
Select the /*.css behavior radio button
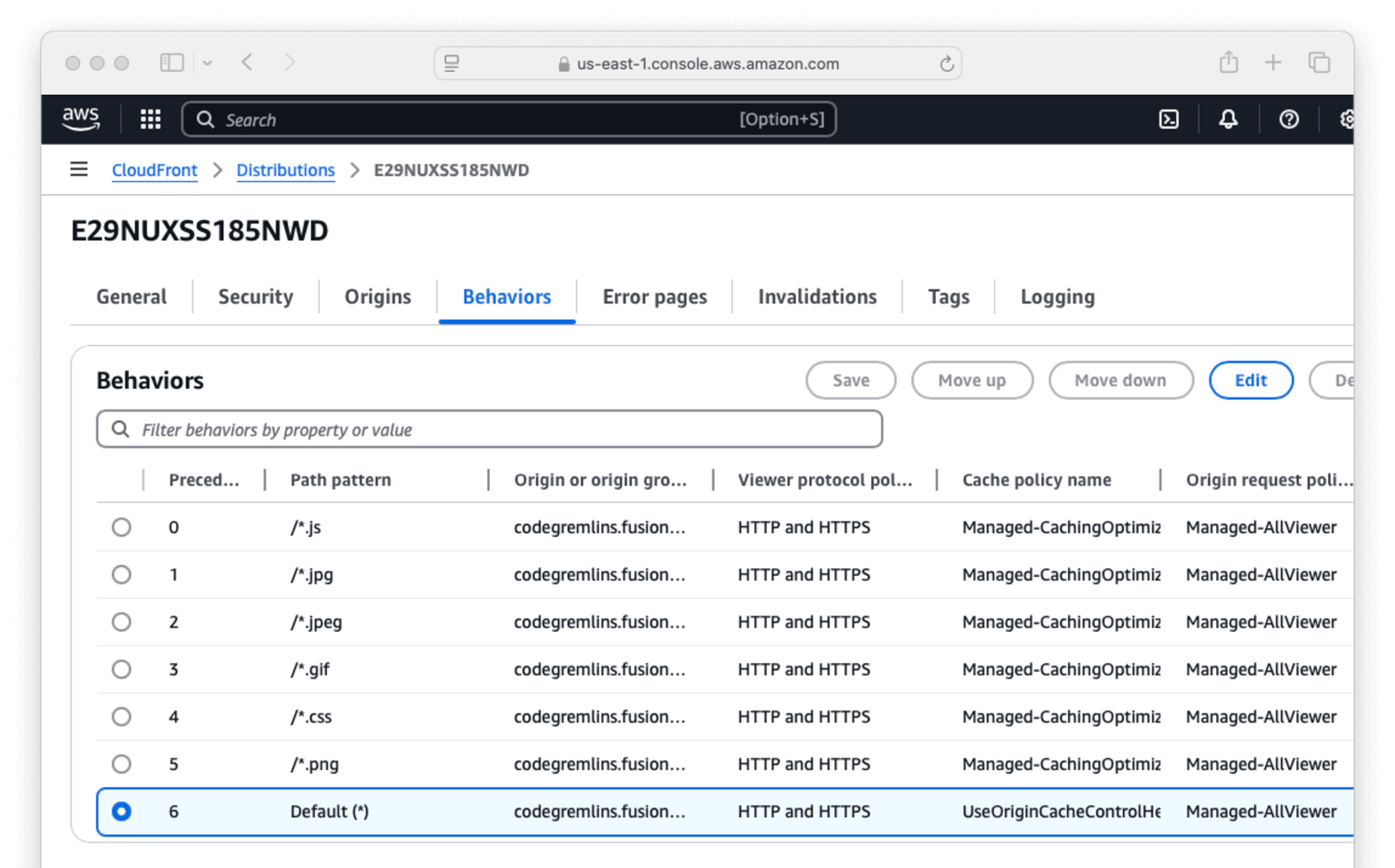click(x=122, y=716)
